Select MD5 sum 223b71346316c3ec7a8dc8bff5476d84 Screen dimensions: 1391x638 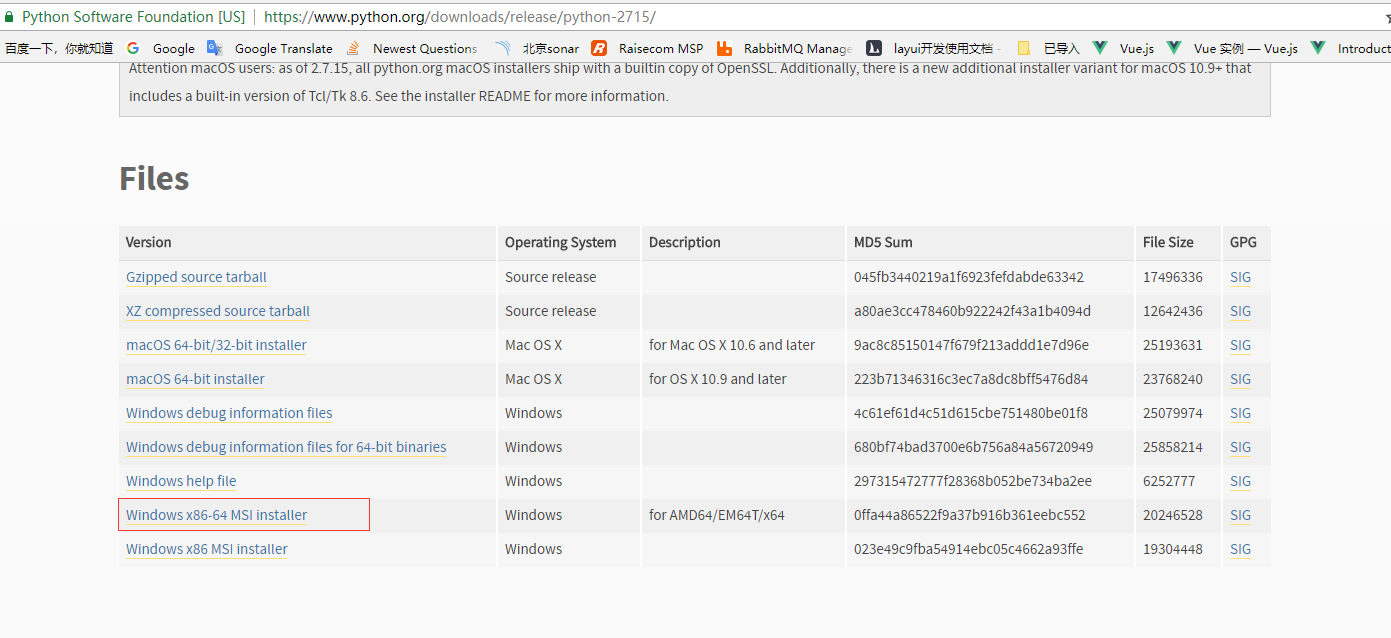pyautogui.click(x=971, y=379)
